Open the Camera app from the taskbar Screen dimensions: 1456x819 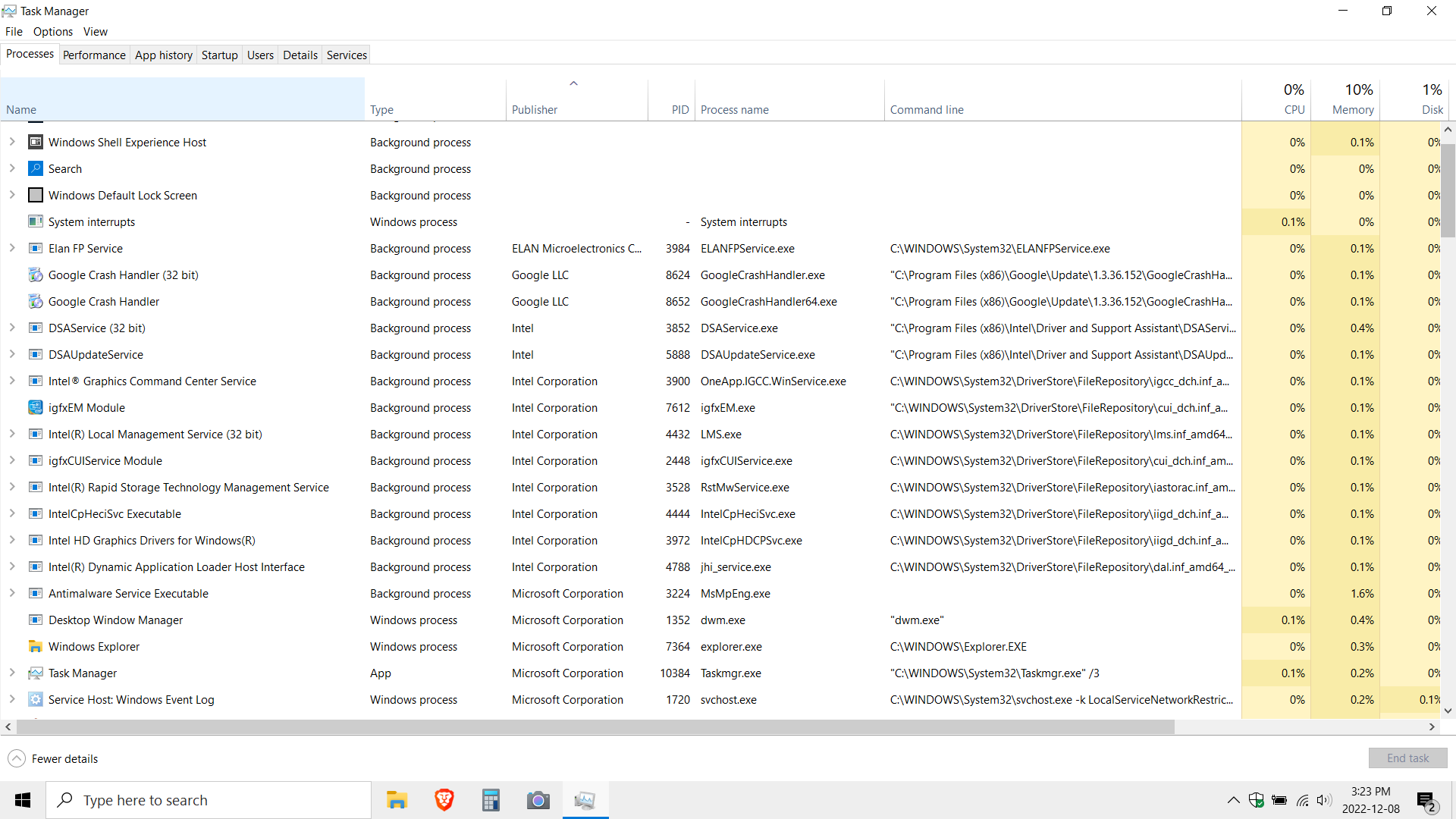pyautogui.click(x=538, y=800)
